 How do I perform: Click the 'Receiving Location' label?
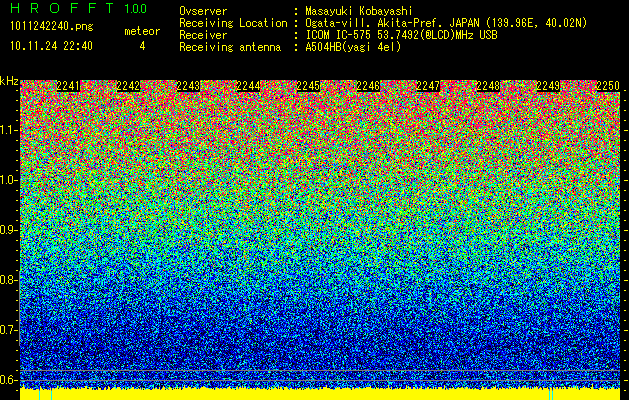click(233, 23)
